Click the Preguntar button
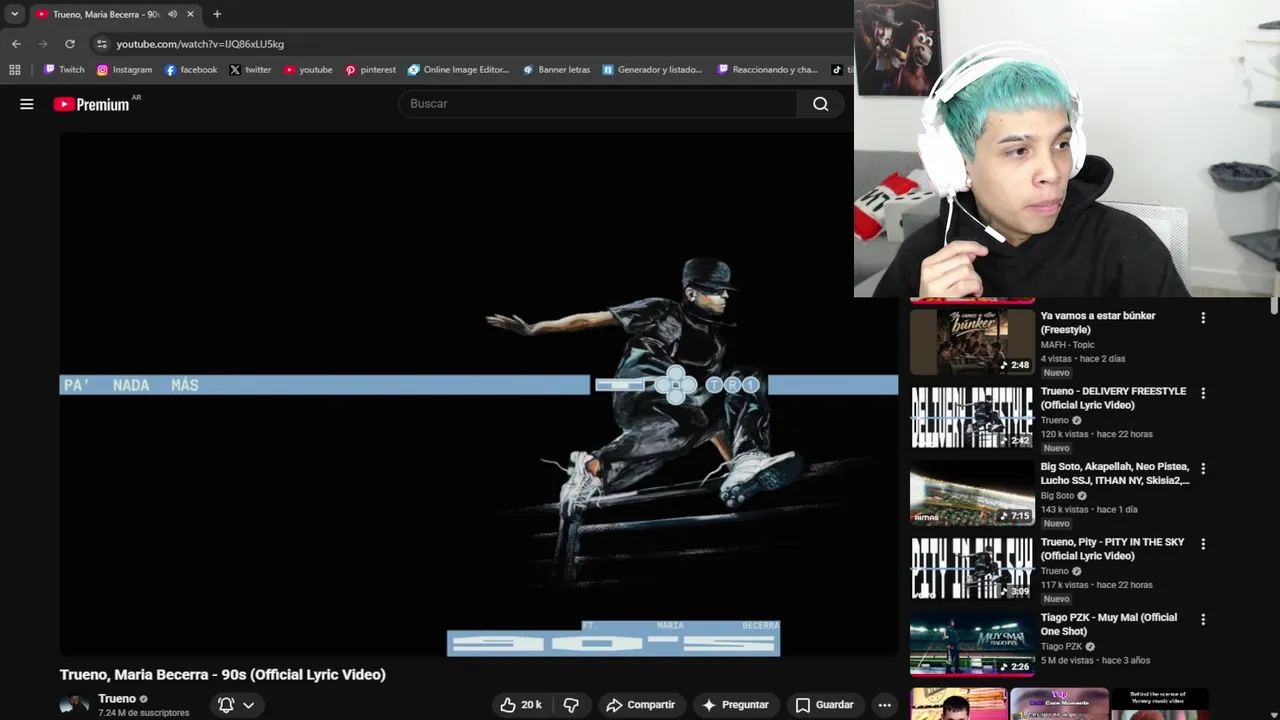Screen dimensions: 1280x720 [735, 705]
